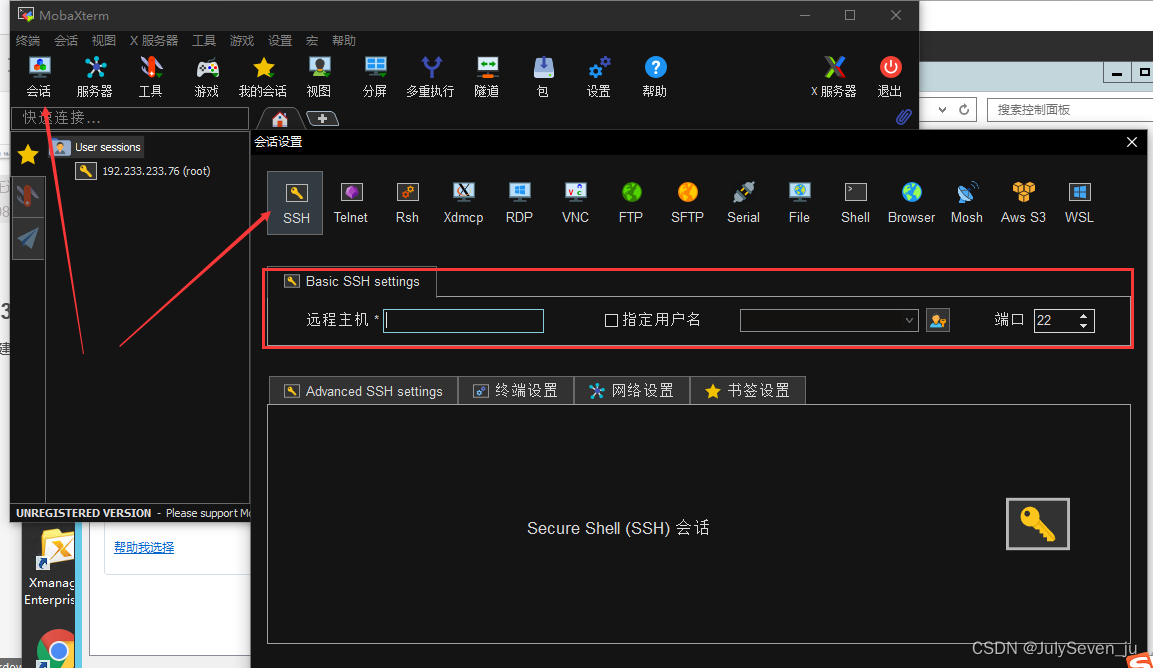The image size is (1153, 668).
Task: Open the 帮助 question-mark toolbar icon
Action: 654,77
